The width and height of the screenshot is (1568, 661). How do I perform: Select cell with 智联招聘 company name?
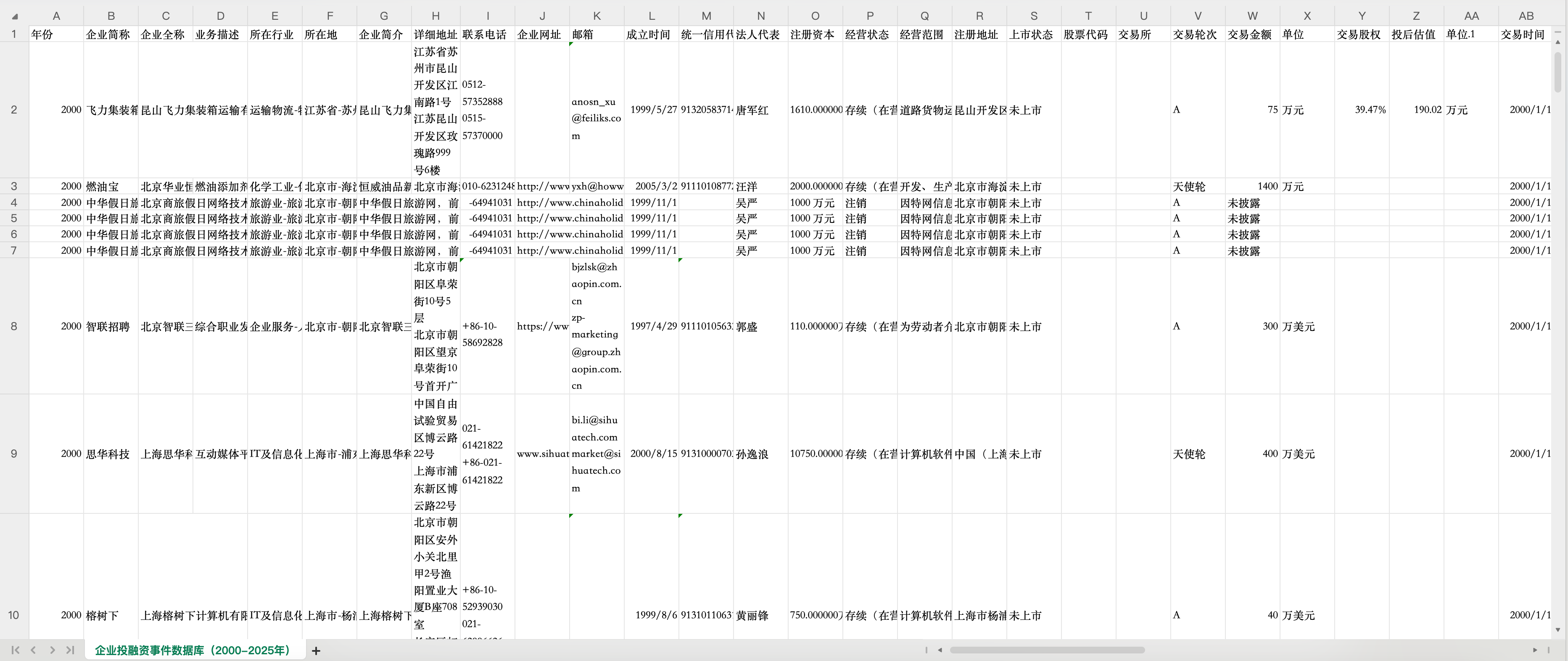click(110, 327)
